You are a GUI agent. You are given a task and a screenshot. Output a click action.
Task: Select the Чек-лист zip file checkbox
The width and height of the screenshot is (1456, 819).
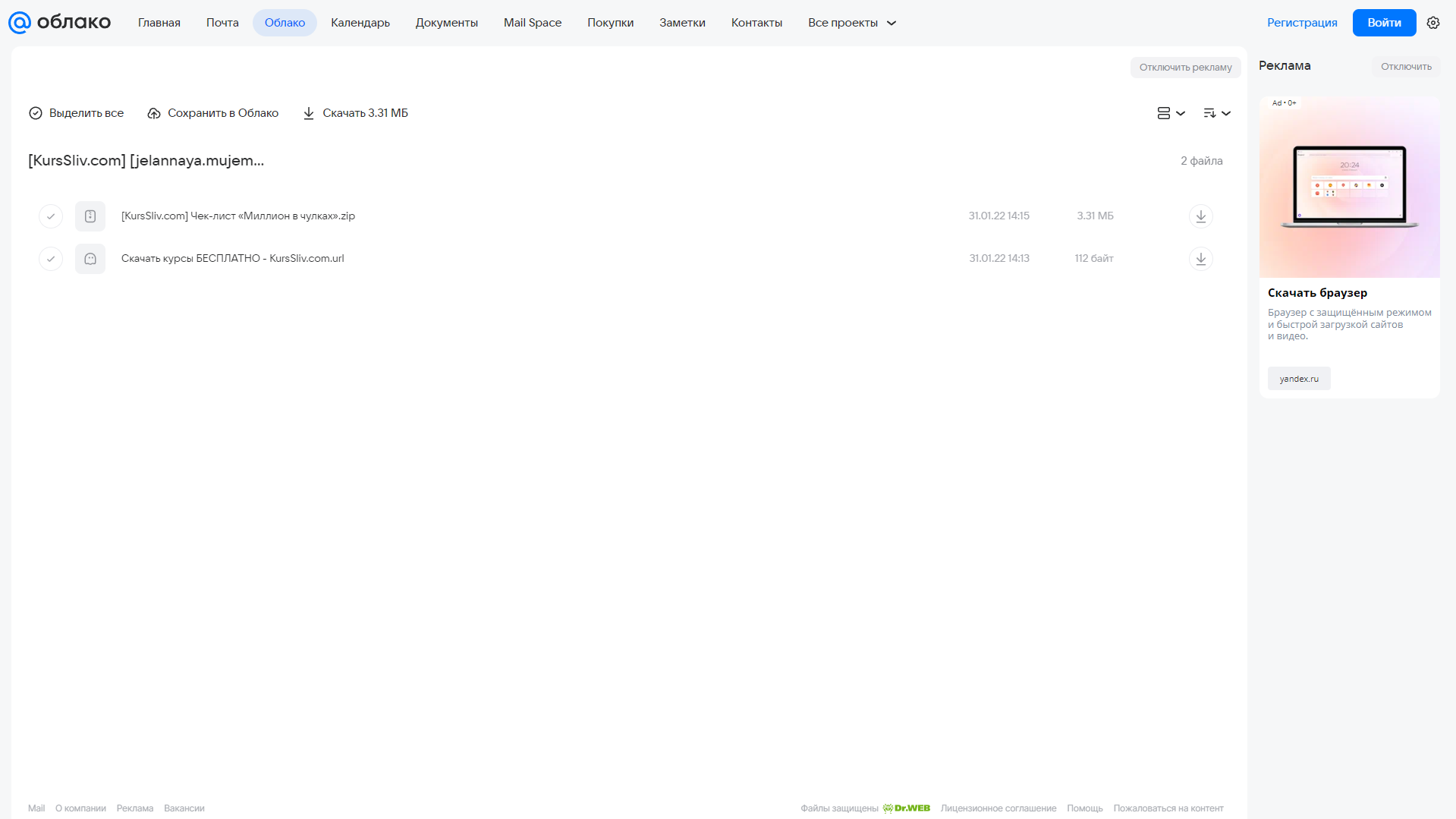pyautogui.click(x=51, y=216)
